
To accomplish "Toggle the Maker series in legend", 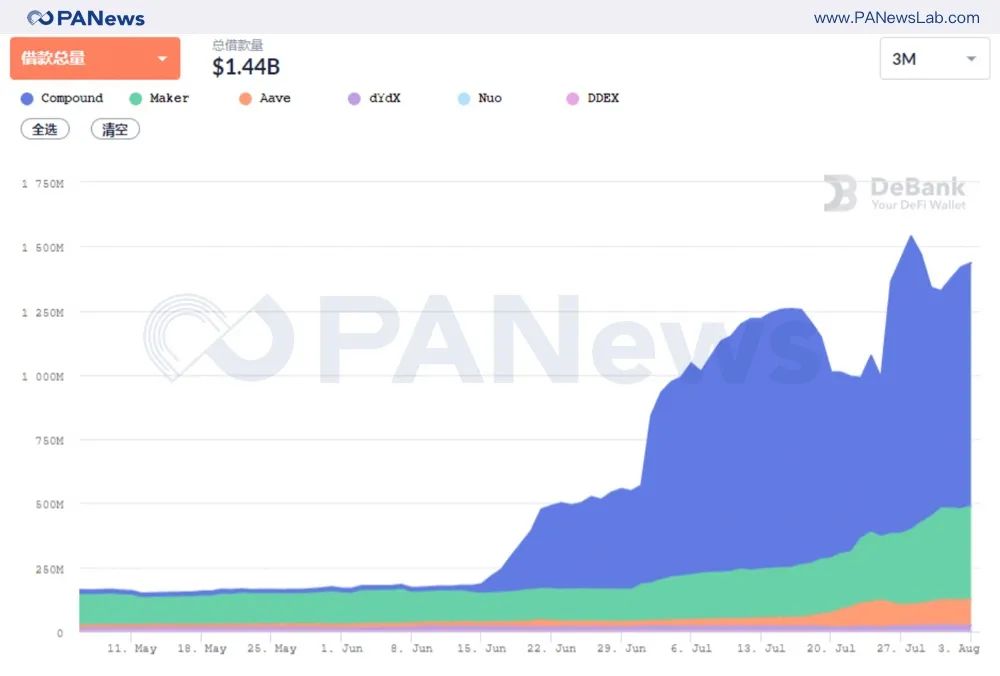I will click(159, 98).
